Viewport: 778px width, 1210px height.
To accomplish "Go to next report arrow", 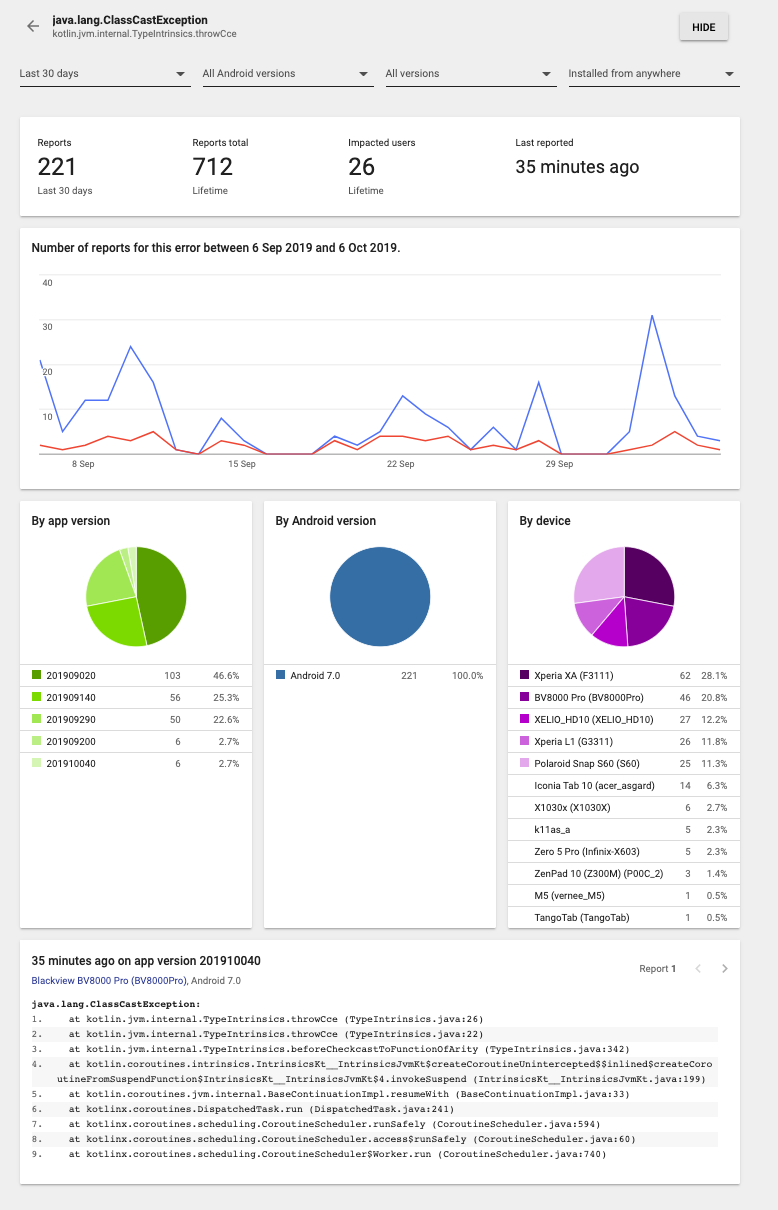I will point(725,968).
